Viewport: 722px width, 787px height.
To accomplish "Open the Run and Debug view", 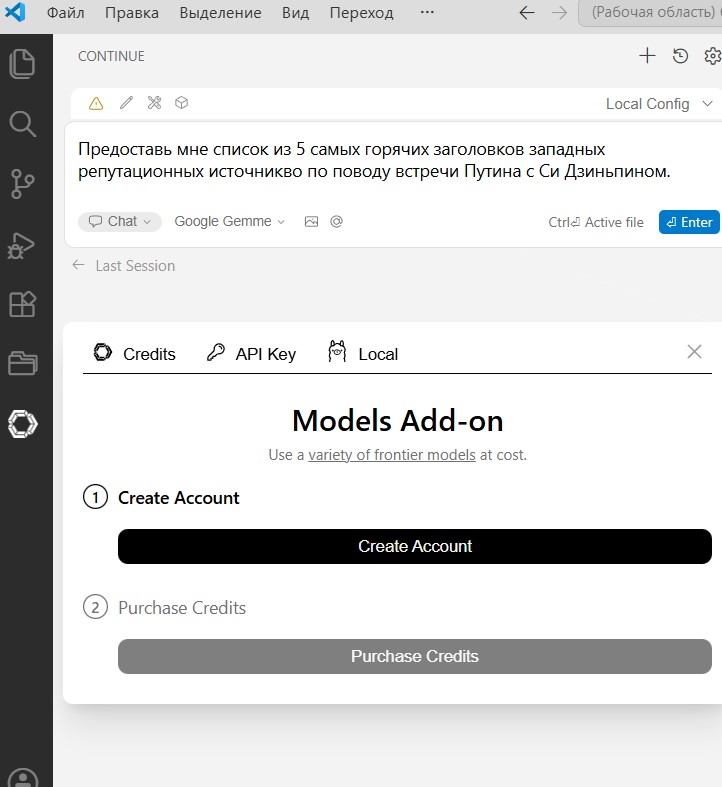I will click(21, 246).
